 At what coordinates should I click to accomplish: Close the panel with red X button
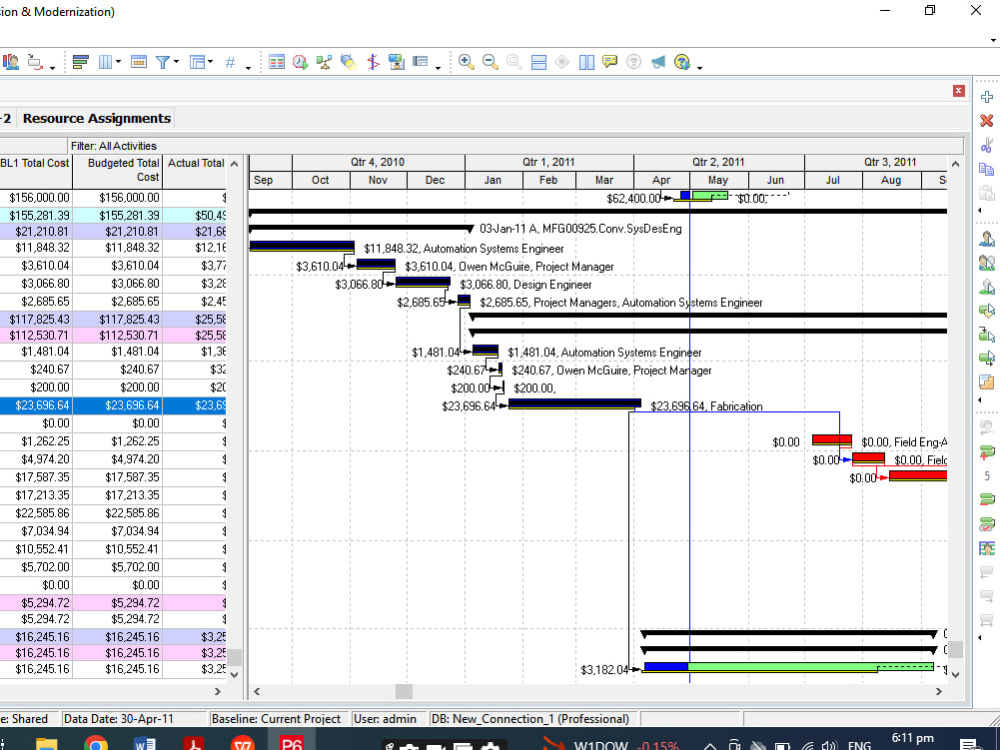coord(959,91)
